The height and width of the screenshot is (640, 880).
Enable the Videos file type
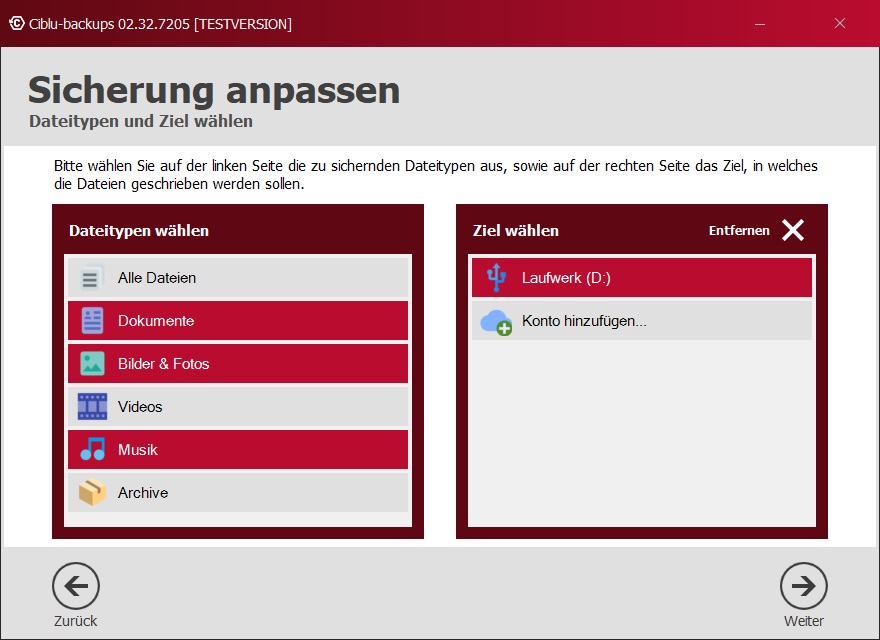[x=238, y=406]
